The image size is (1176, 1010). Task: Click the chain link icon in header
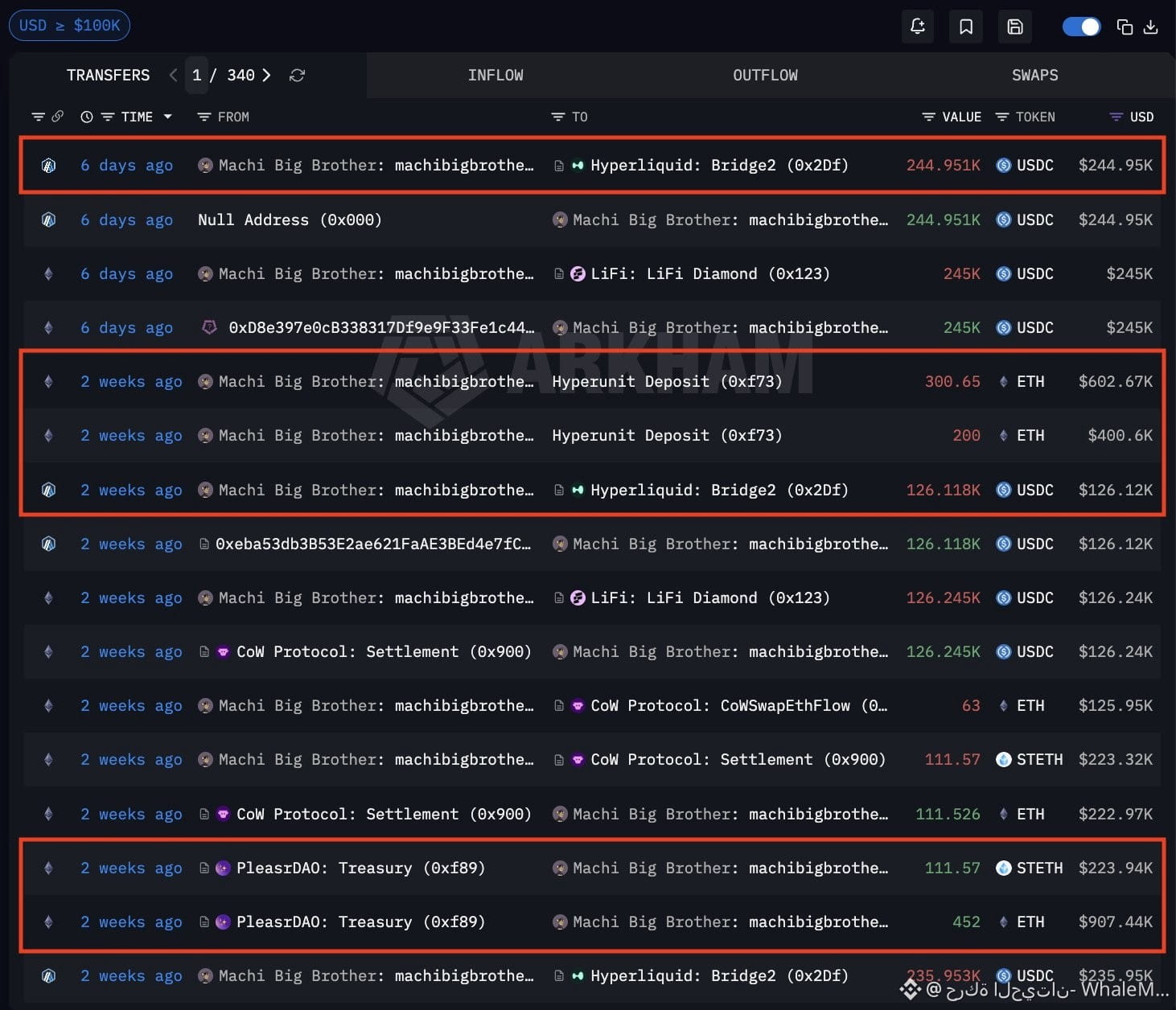pyautogui.click(x=58, y=117)
